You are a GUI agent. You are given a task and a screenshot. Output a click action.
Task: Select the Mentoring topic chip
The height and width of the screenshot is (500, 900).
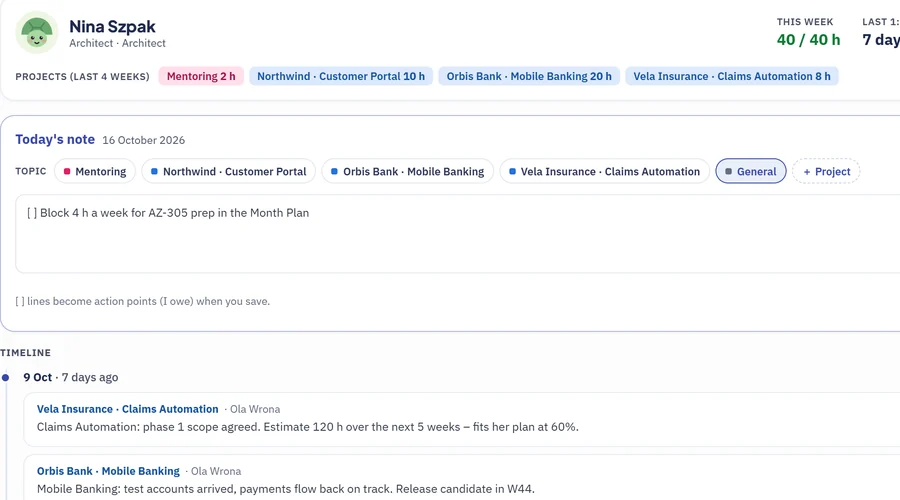95,171
